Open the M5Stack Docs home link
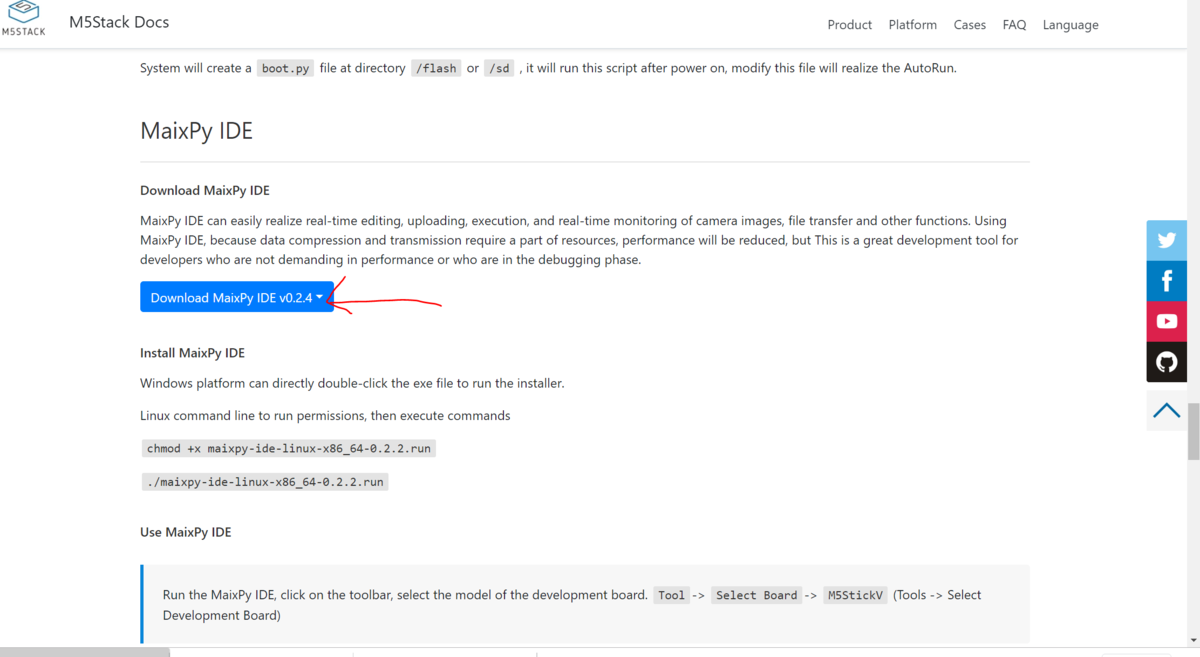1200x657 pixels. pos(119,21)
